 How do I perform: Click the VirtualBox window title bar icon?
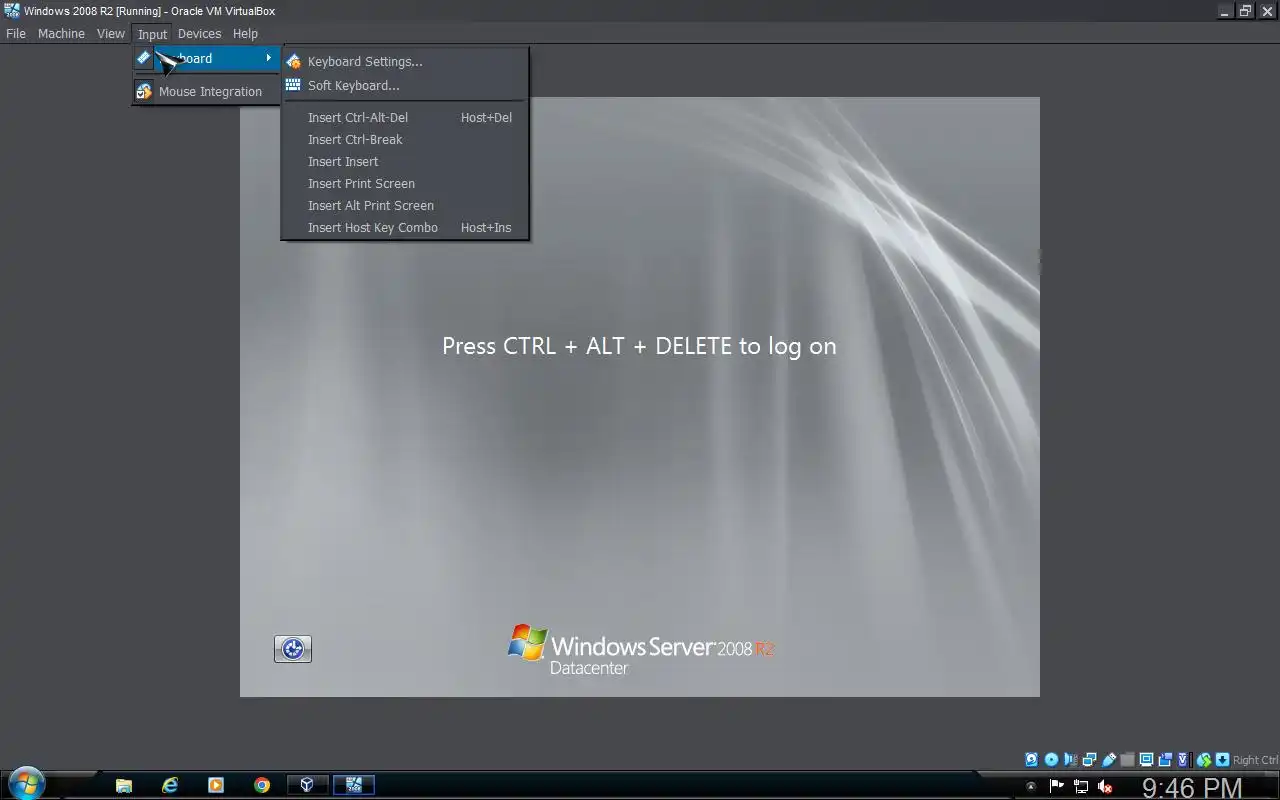(11, 10)
